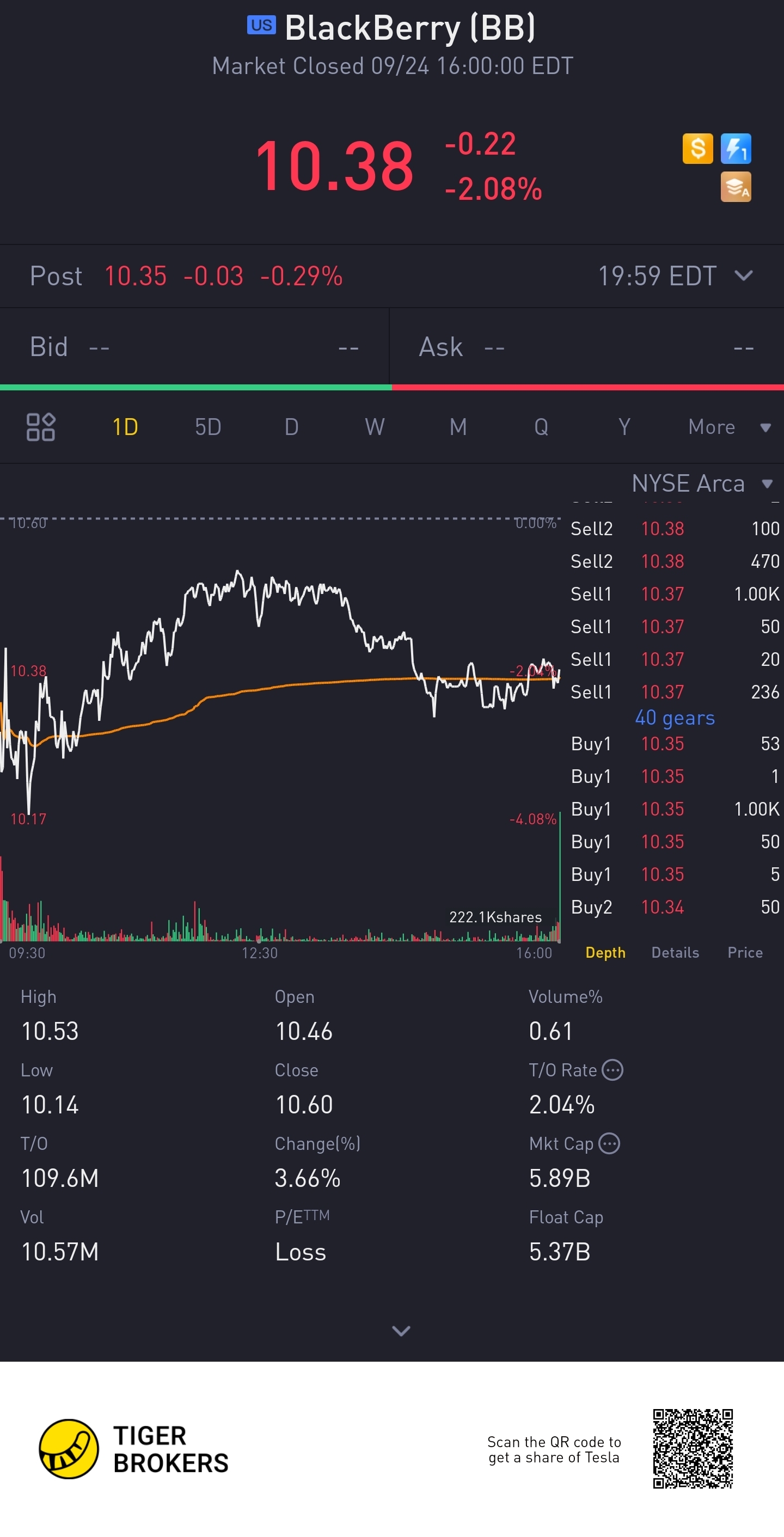Open Mkt Cap info bubble icon
The width and height of the screenshot is (784, 1537).
coord(609,1143)
